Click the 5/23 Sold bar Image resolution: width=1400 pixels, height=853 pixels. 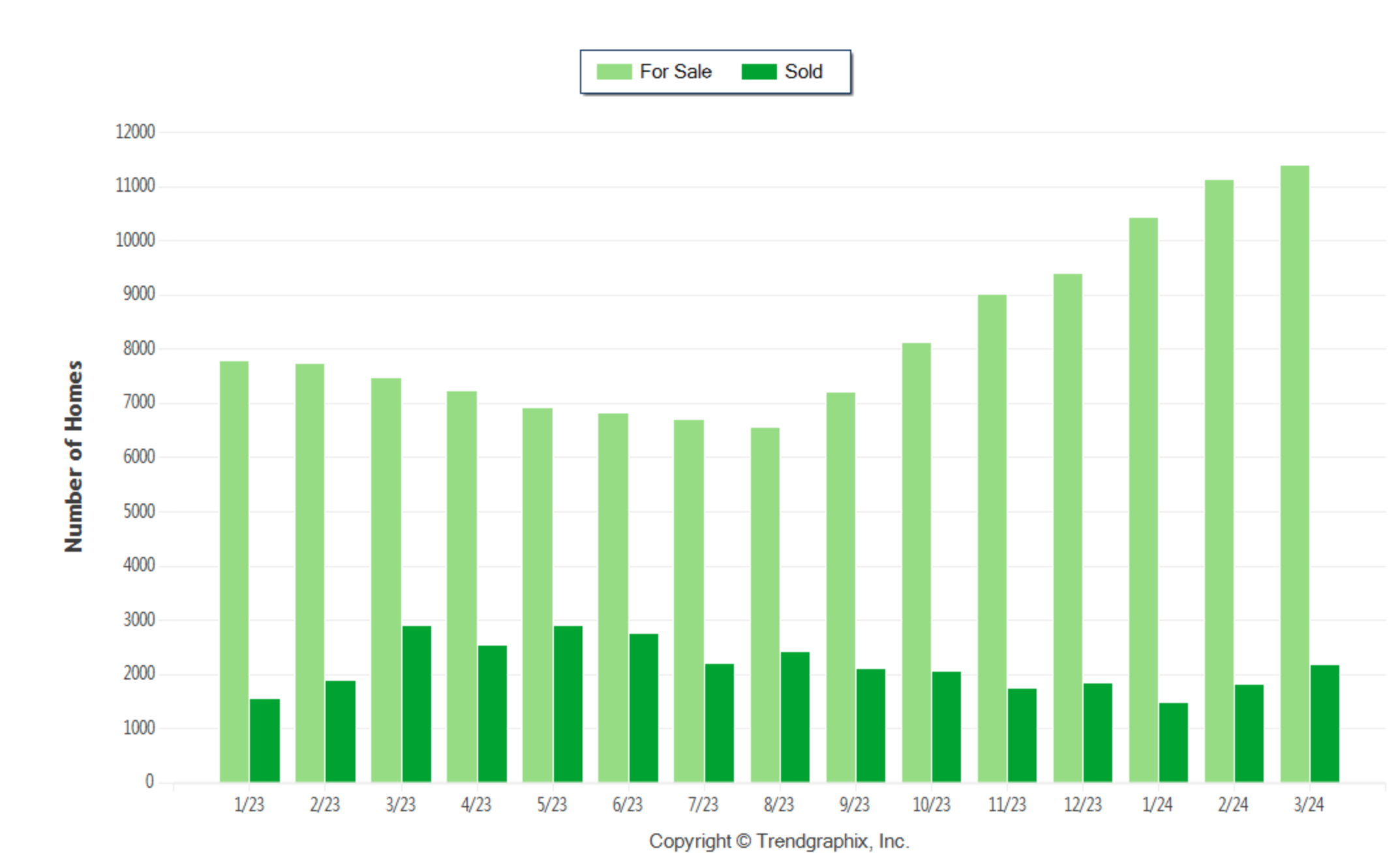(x=568, y=704)
